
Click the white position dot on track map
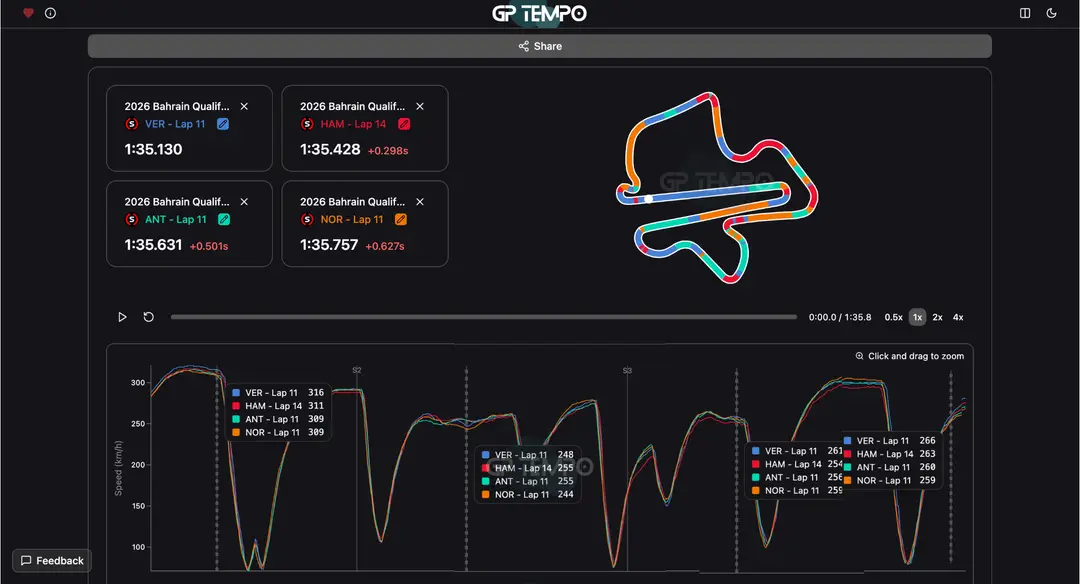point(648,199)
